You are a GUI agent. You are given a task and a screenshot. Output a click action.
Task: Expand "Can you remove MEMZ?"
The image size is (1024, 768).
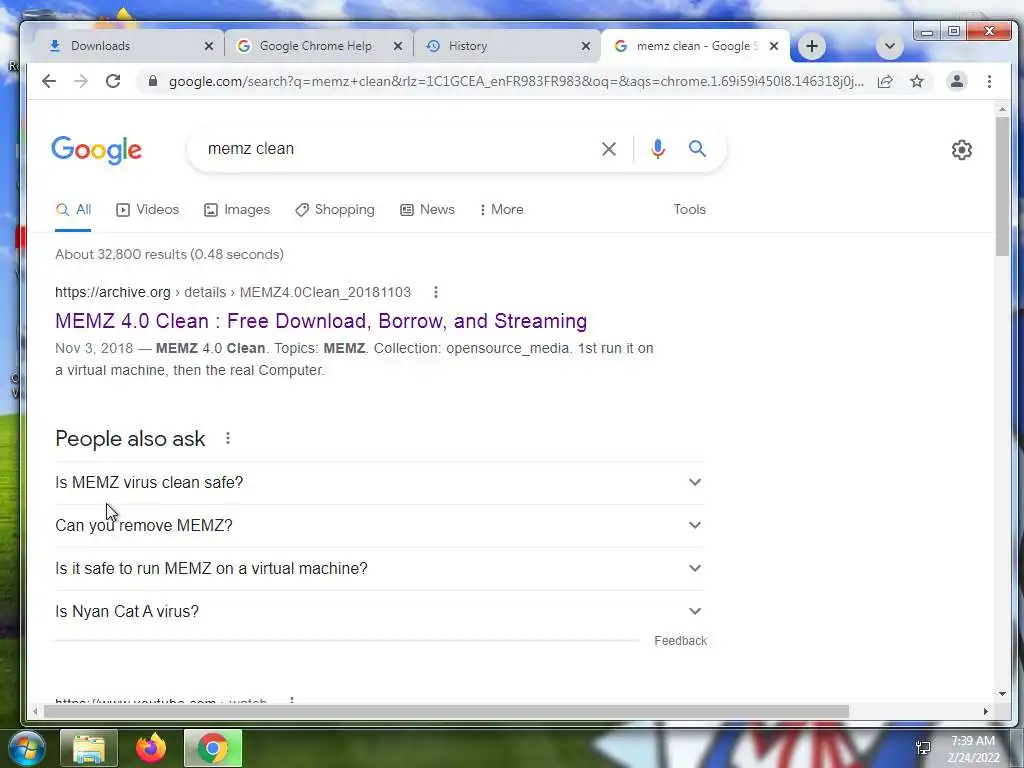point(379,526)
